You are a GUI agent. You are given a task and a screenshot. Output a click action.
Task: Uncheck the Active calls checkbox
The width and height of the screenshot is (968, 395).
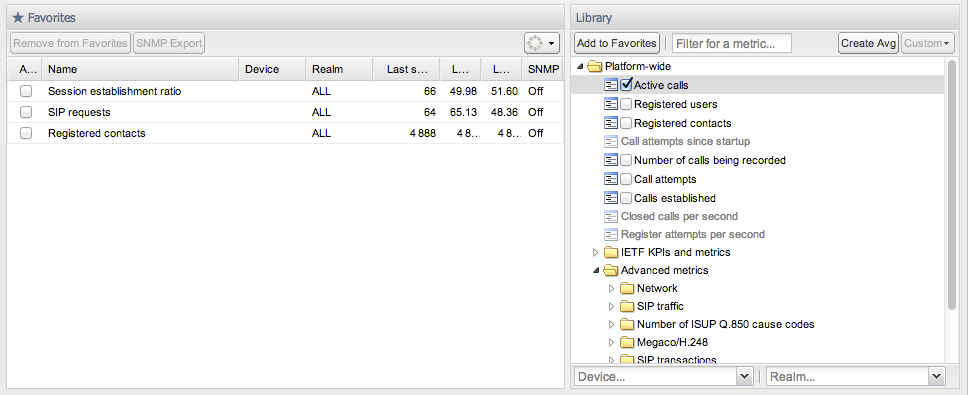626,85
